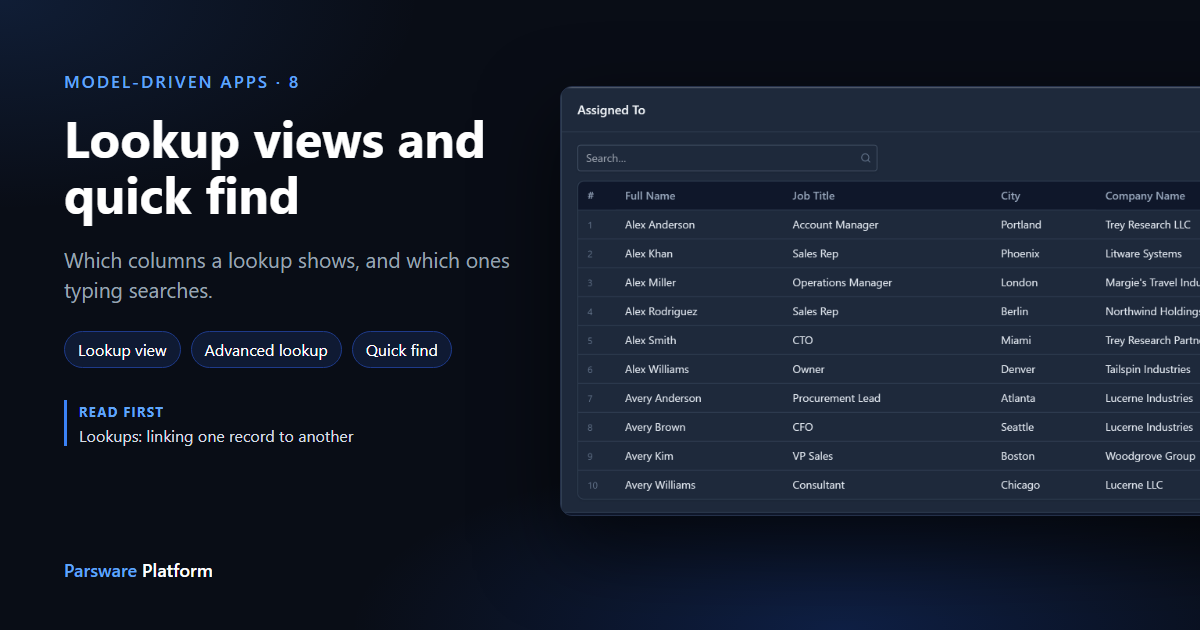This screenshot has width=1200, height=630.
Task: Select the Alex Smith row
Action: click(x=889, y=341)
